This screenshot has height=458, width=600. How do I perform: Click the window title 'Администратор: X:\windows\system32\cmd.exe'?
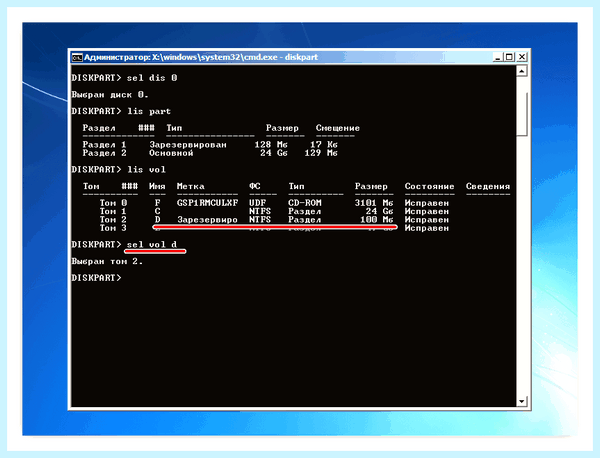pos(181,57)
